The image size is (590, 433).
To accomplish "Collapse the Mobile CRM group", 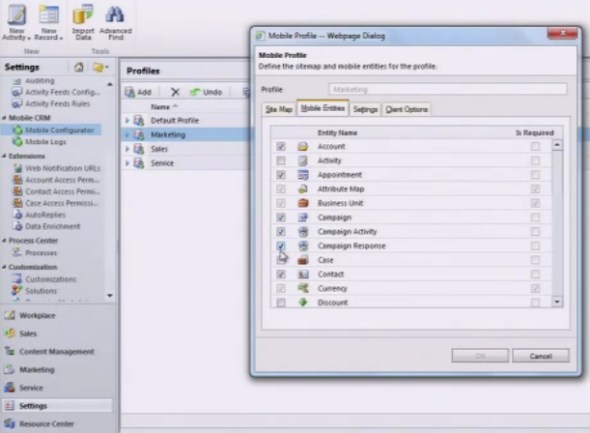I will (4, 118).
